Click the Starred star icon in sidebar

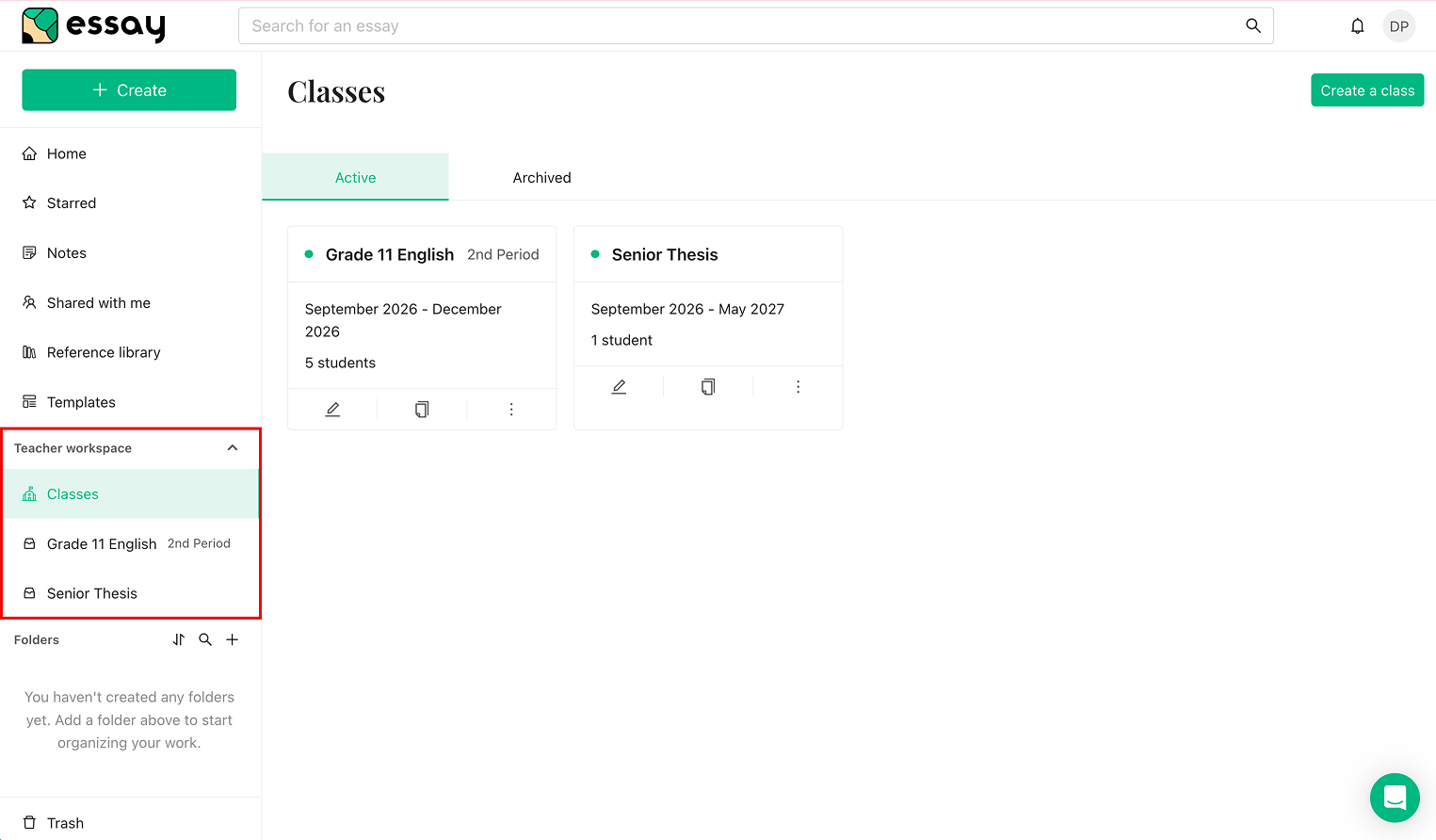(29, 202)
